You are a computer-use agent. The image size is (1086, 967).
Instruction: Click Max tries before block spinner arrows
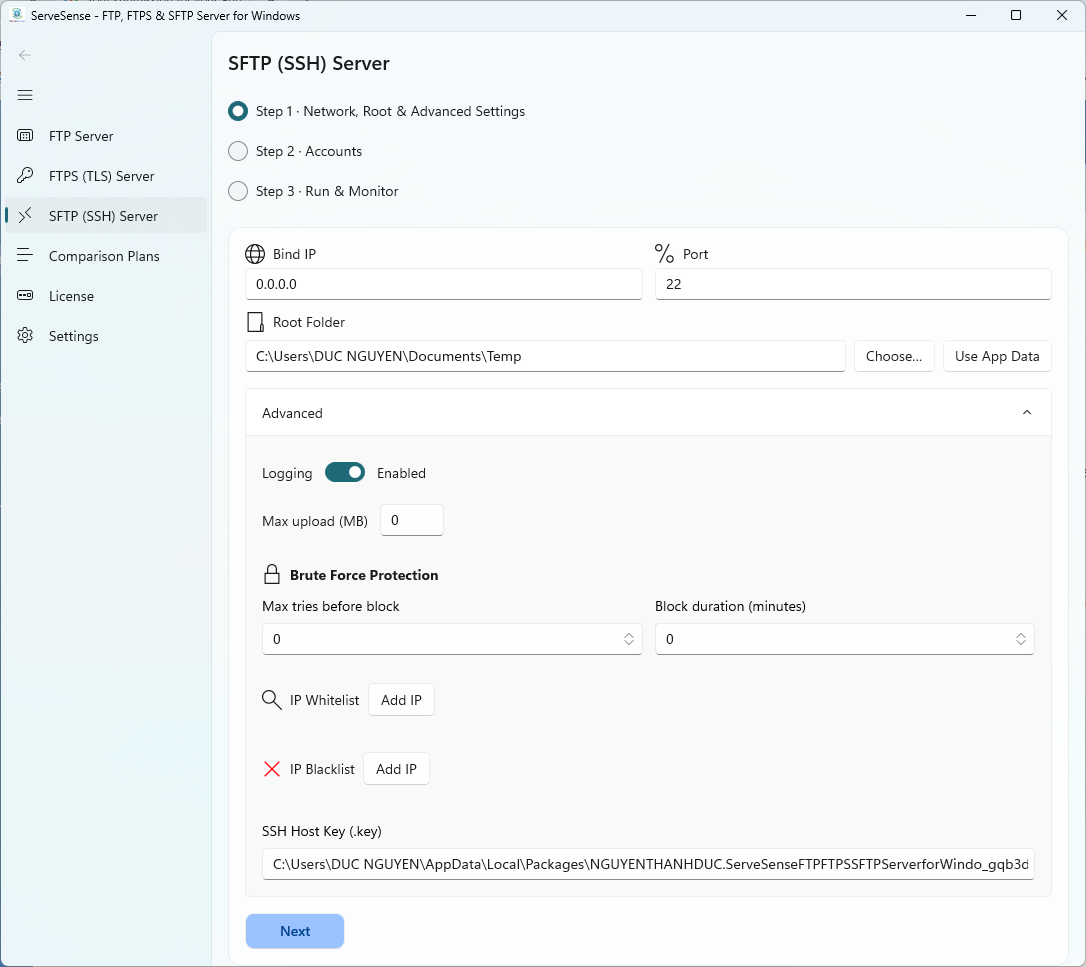pos(629,639)
